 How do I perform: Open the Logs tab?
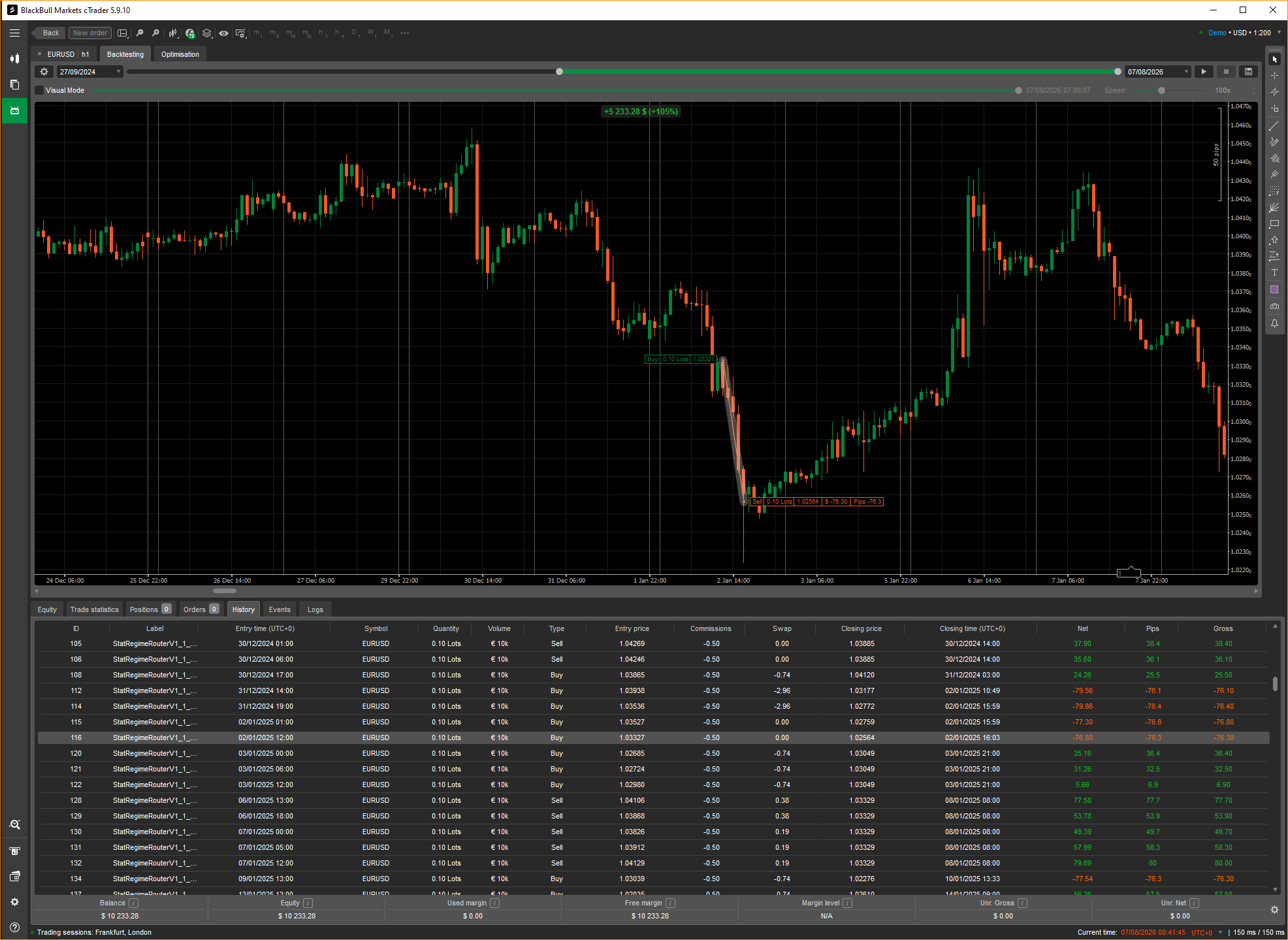tap(315, 609)
